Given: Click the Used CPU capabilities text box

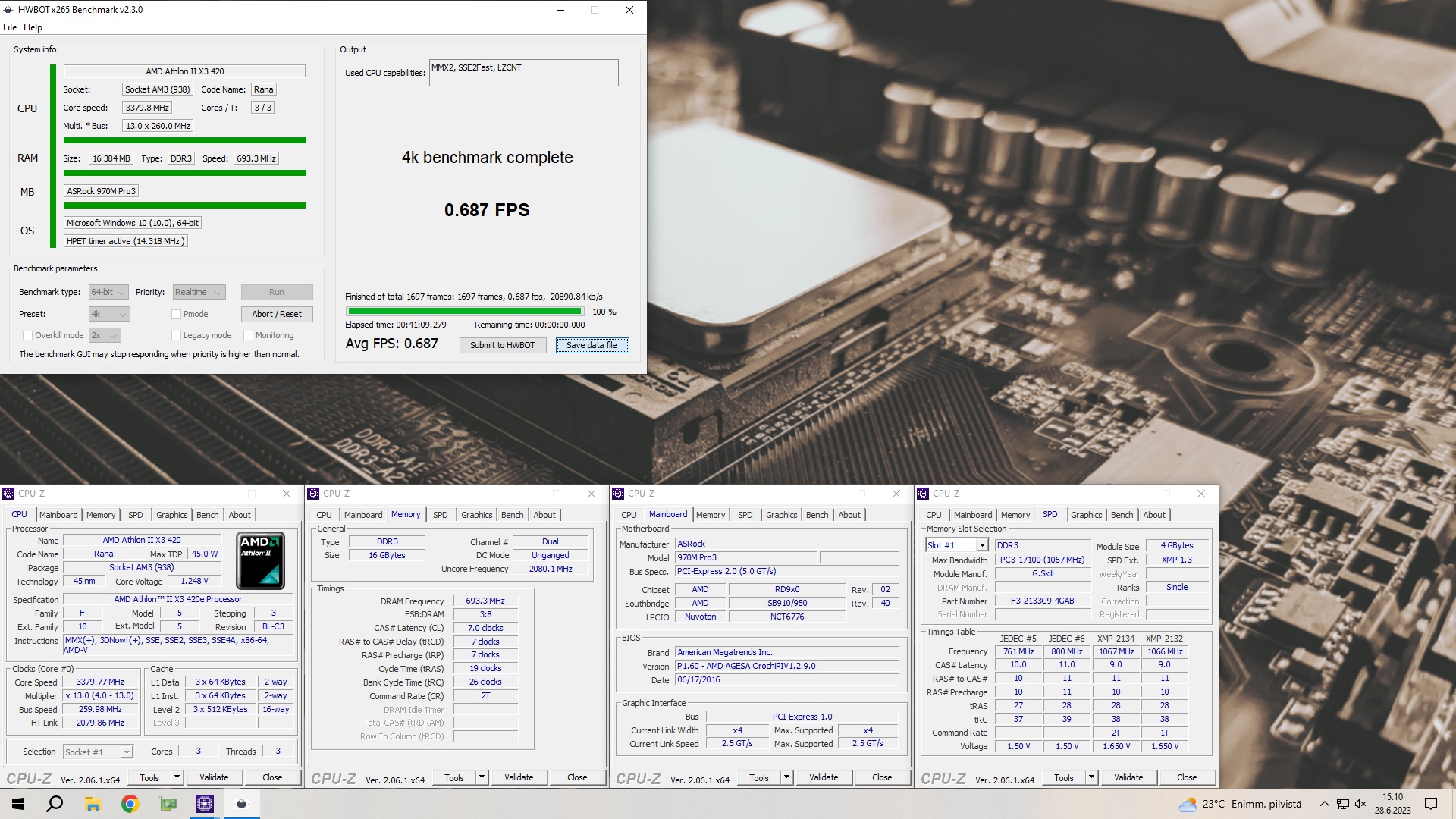Looking at the screenshot, I should pyautogui.click(x=523, y=73).
